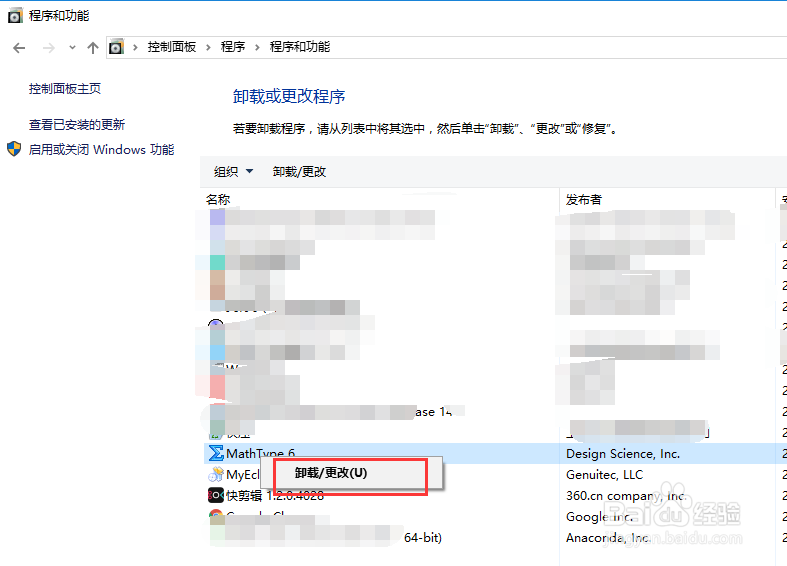Click 360.cn company, inc. publisher cell

click(626, 496)
